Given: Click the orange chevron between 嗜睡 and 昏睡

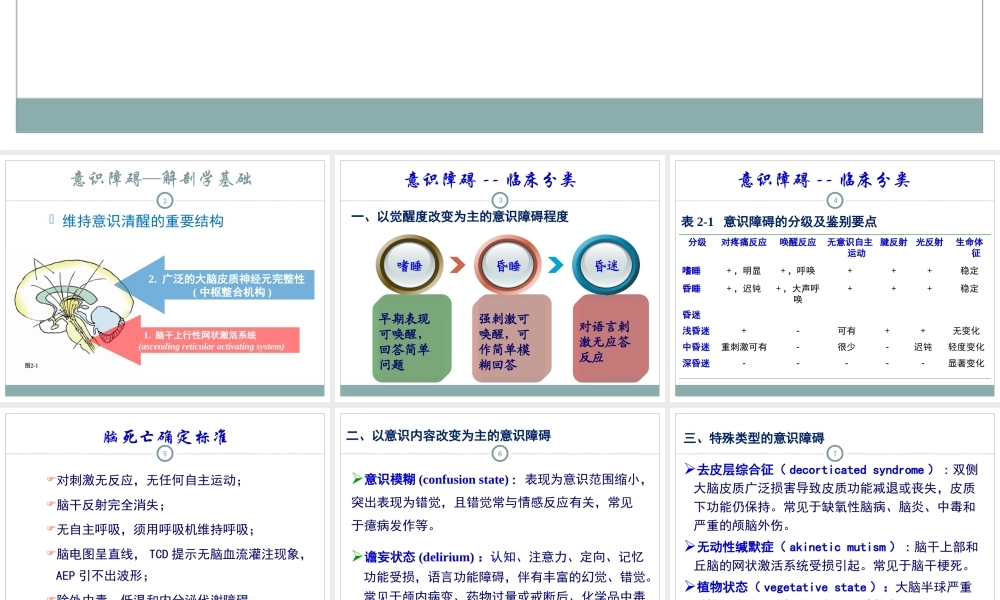Looking at the screenshot, I should click(x=457, y=263).
